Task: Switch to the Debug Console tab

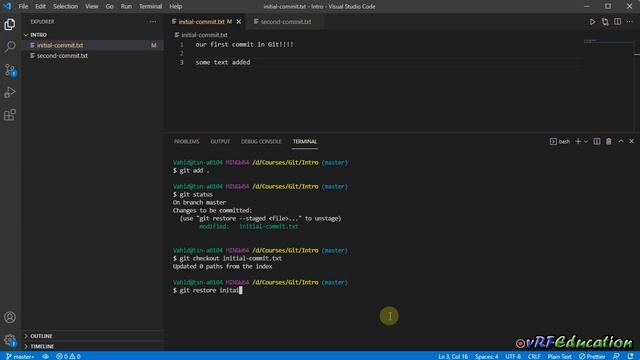Action: pos(261,141)
